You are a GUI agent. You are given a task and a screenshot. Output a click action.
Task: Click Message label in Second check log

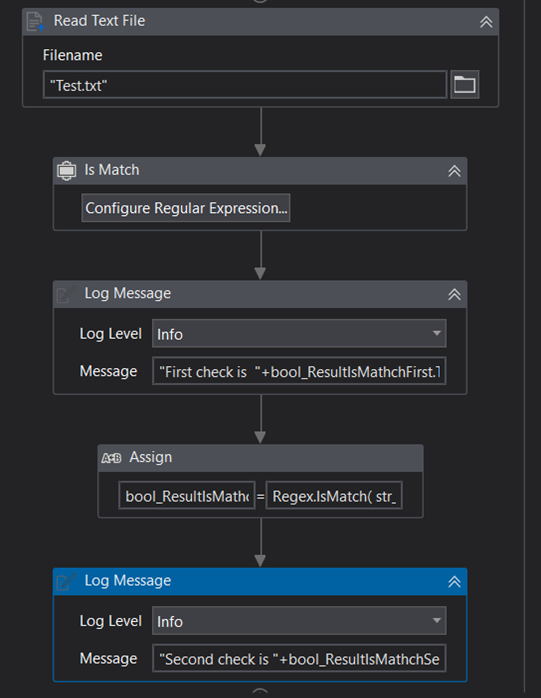pyautogui.click(x=108, y=658)
